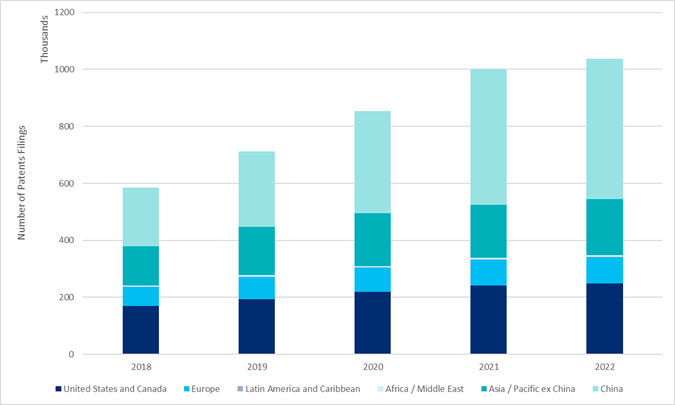The image size is (675, 405).
Task: Select the China segment of the 2018 bar
Action: pos(140,216)
